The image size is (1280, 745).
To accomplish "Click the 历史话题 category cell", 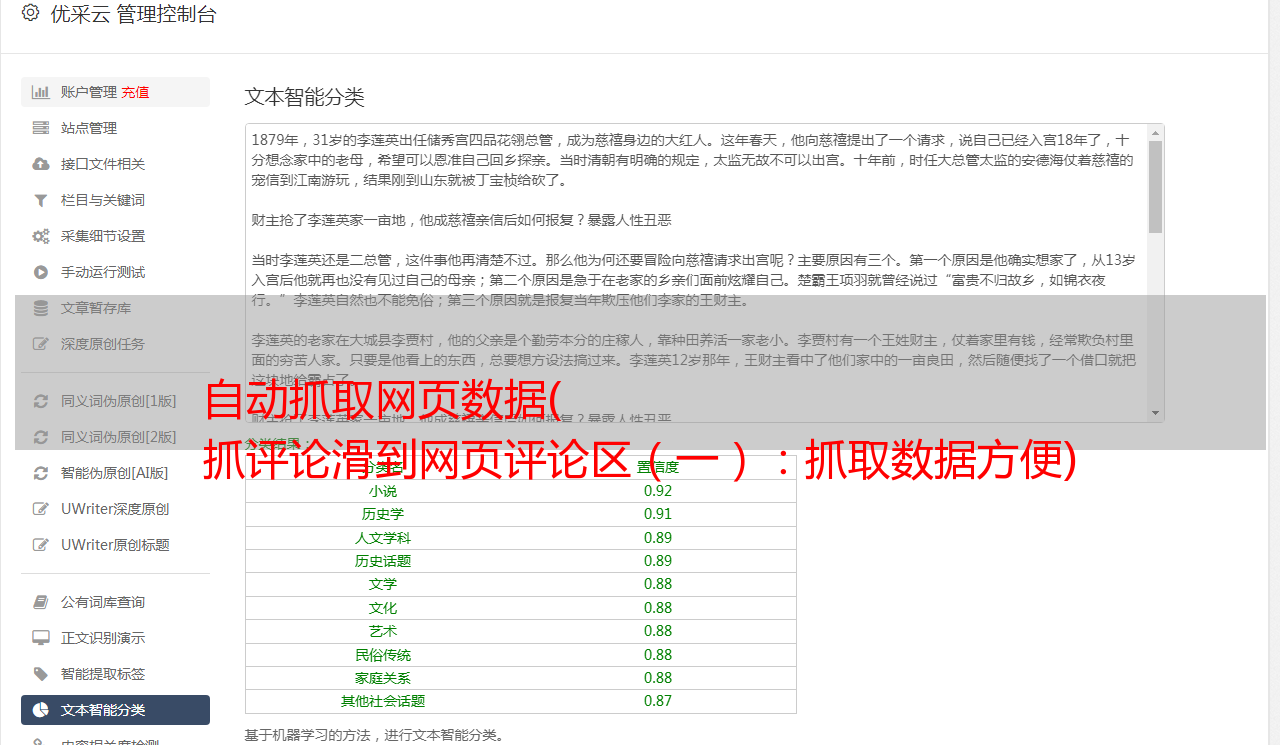I will click(383, 561).
